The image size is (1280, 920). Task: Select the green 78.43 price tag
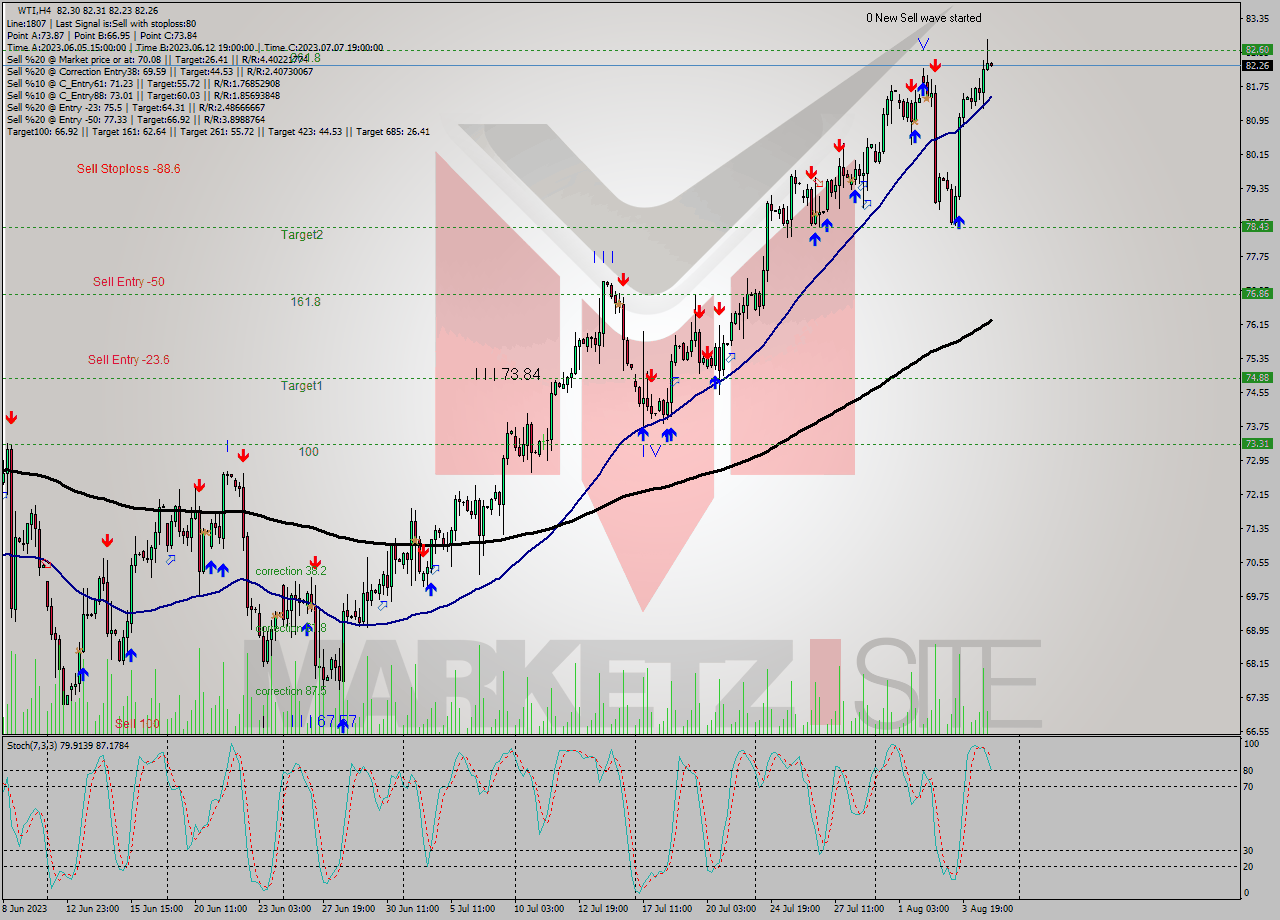1257,227
